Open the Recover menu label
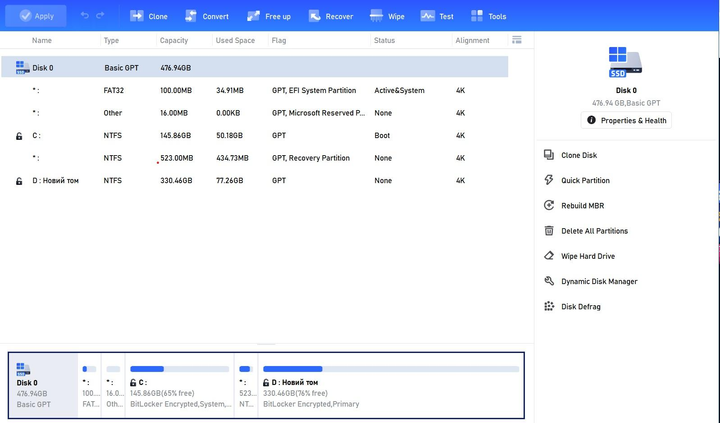The image size is (720, 423). (339, 17)
